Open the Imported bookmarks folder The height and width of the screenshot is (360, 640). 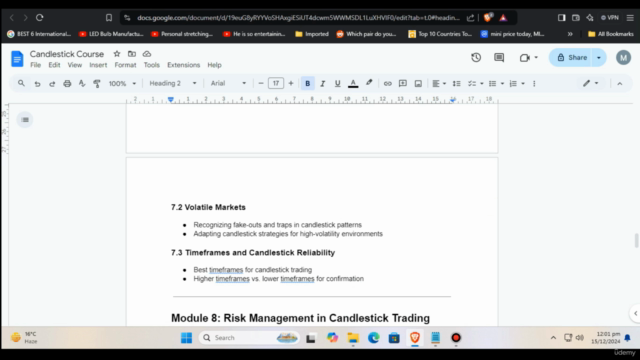click(312, 34)
